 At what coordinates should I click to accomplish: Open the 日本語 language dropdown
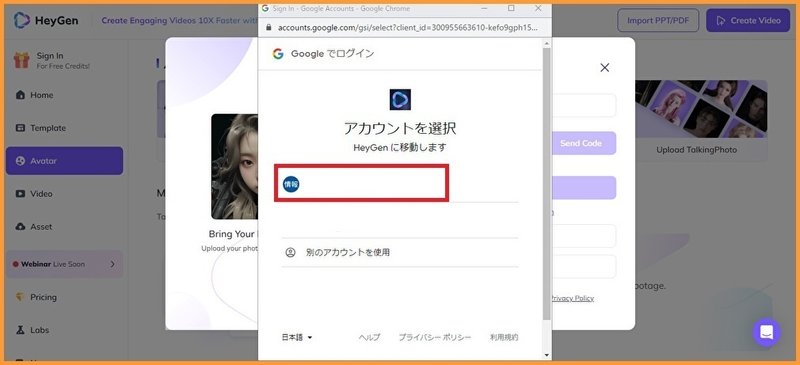296,337
